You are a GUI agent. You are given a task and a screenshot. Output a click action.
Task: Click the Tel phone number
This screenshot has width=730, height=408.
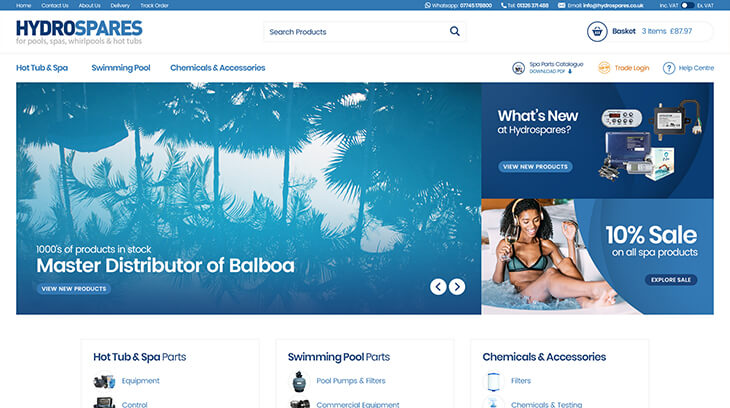(533, 6)
